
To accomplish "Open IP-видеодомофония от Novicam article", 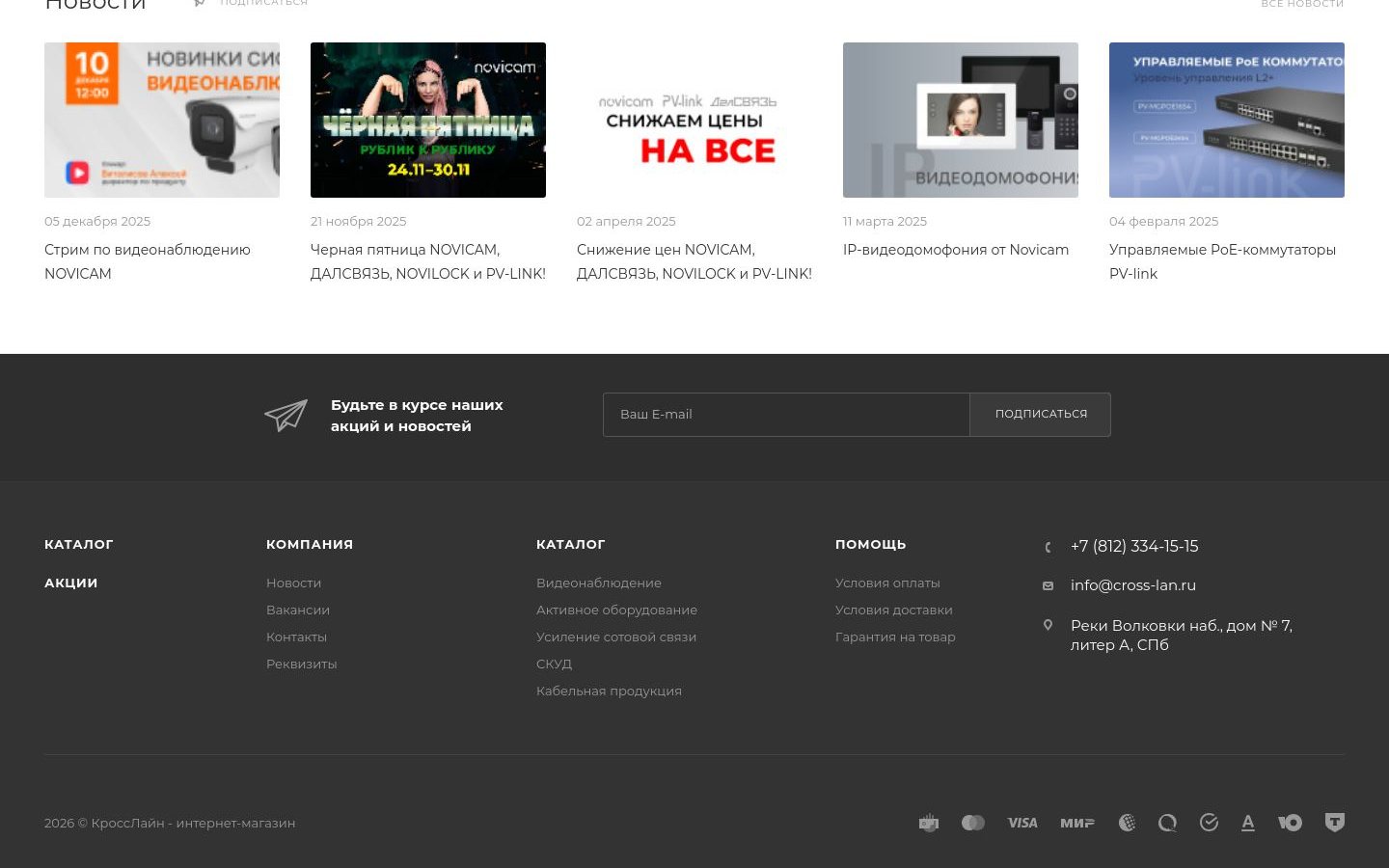I will pos(956,250).
